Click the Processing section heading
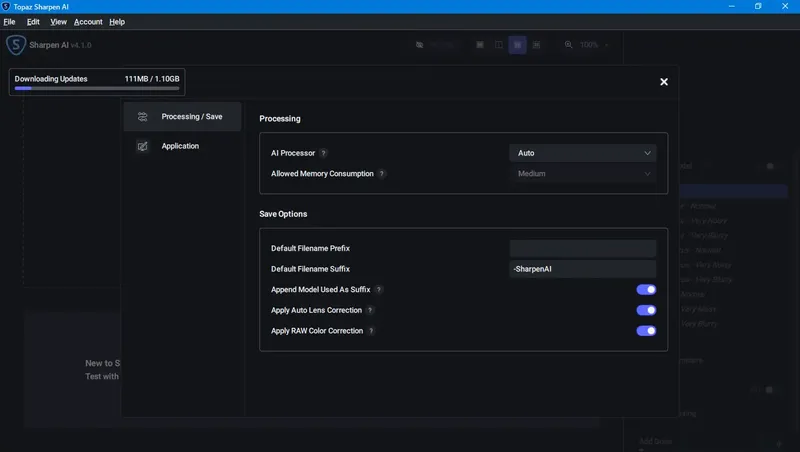 point(280,119)
